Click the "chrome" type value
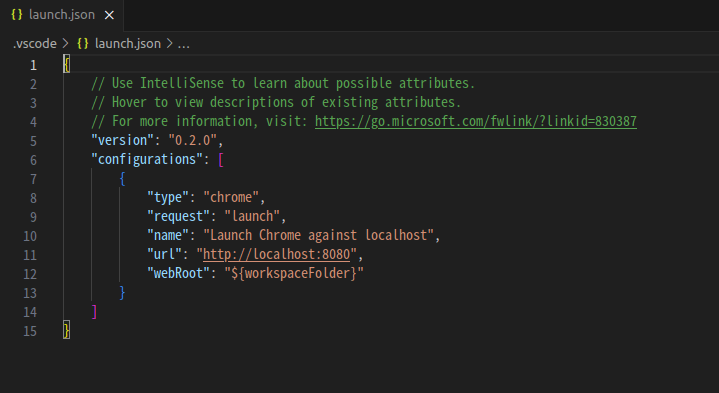Screen dimensions: 719x393 (x=231, y=198)
